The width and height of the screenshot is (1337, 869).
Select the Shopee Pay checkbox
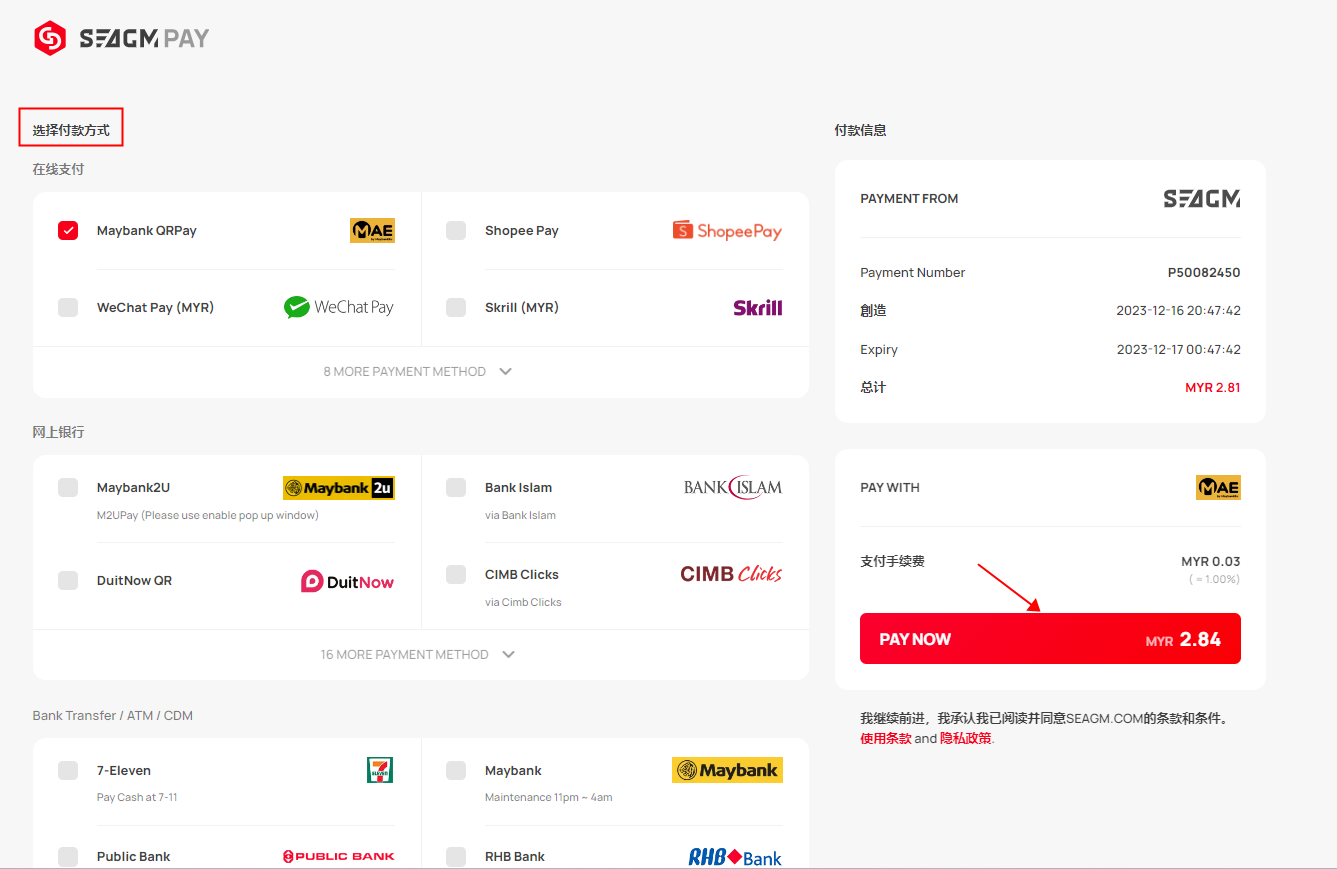(x=456, y=231)
